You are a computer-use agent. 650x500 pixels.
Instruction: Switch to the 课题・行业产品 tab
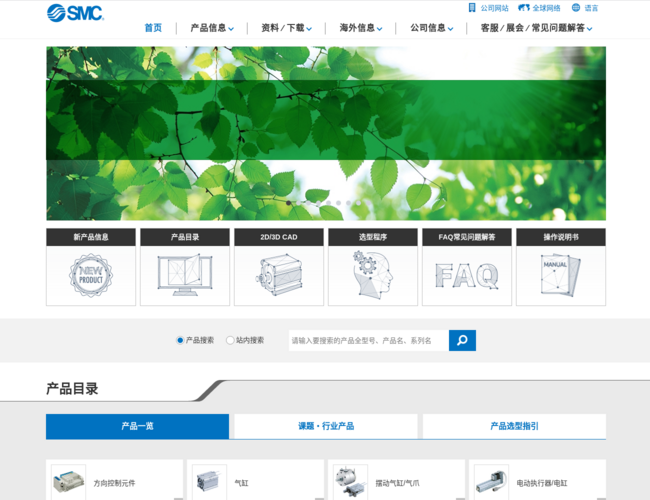326,426
